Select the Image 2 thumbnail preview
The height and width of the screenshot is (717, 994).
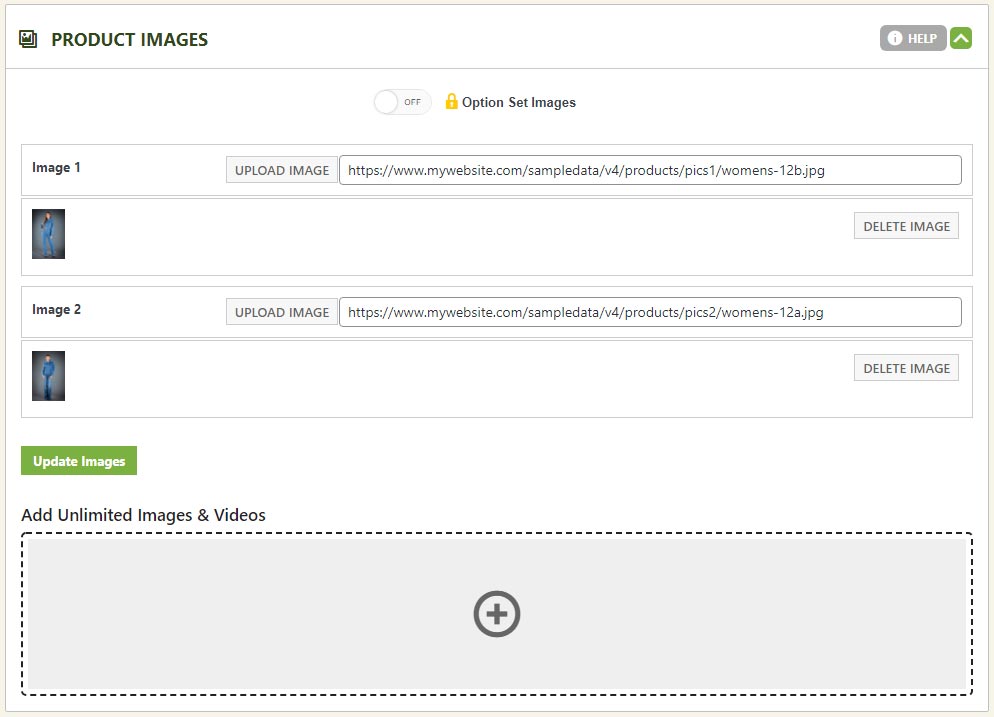[48, 376]
